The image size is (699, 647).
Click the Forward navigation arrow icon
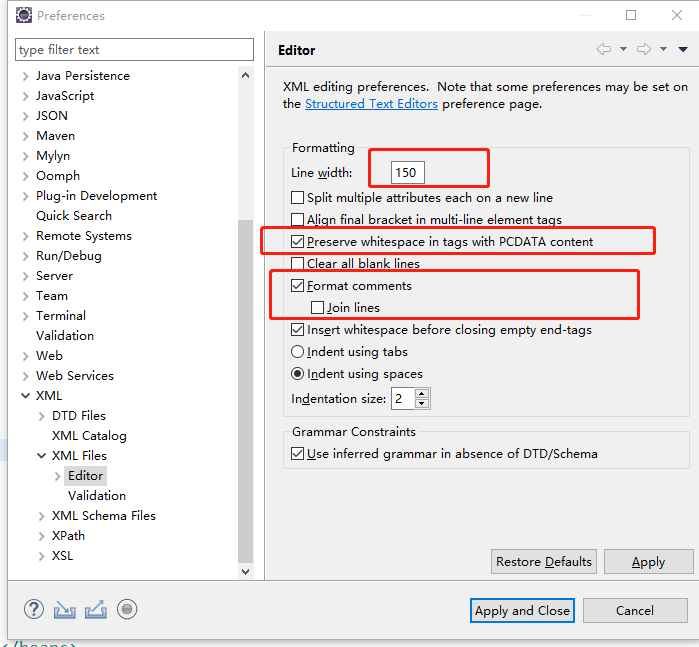(x=644, y=49)
